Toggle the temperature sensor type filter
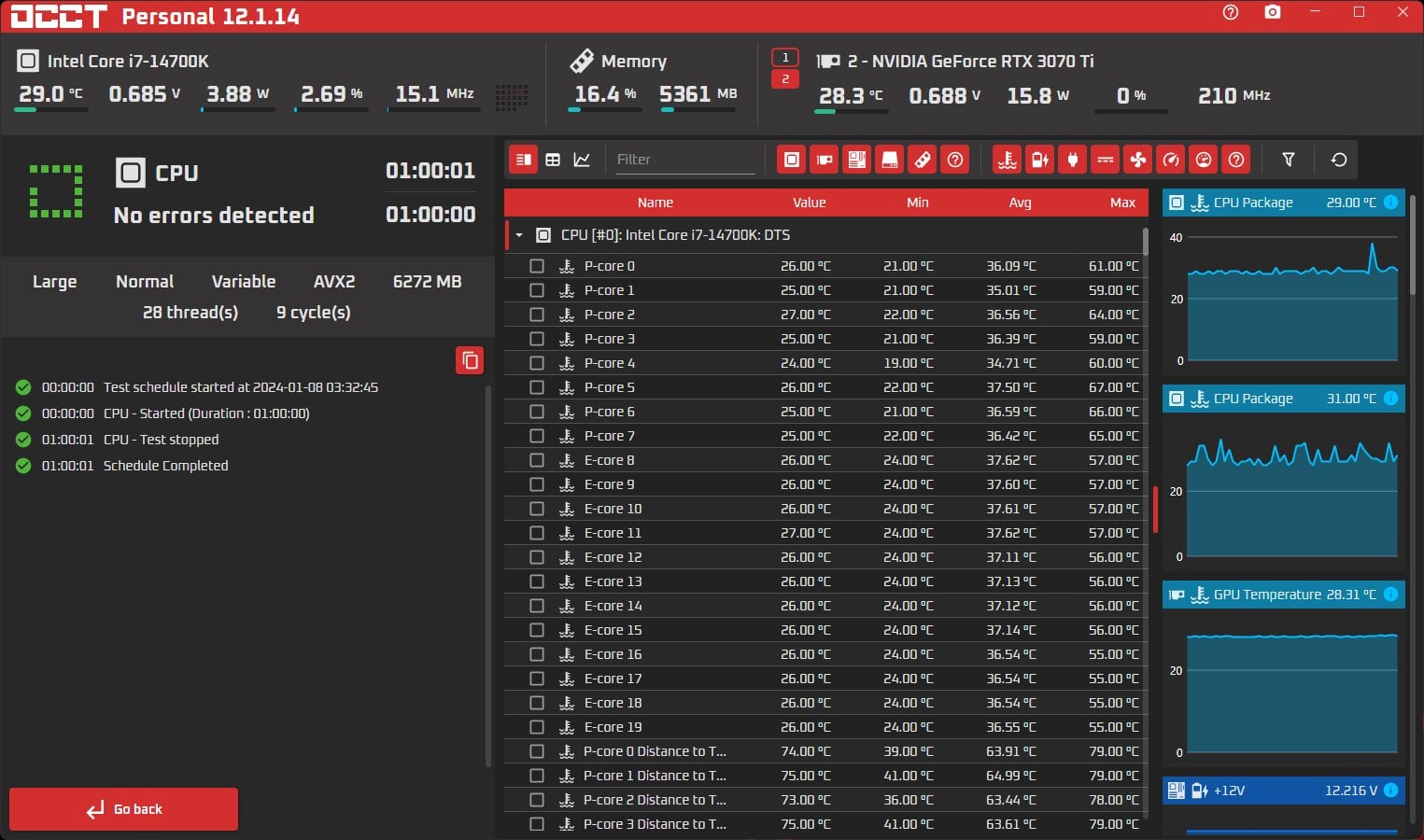 (x=1008, y=160)
